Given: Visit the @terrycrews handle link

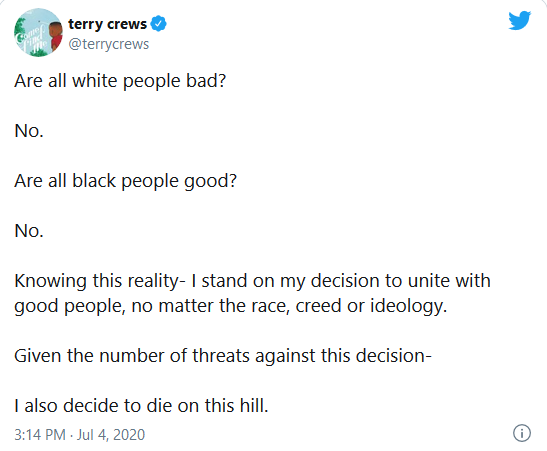Looking at the screenshot, I should coord(108,44).
